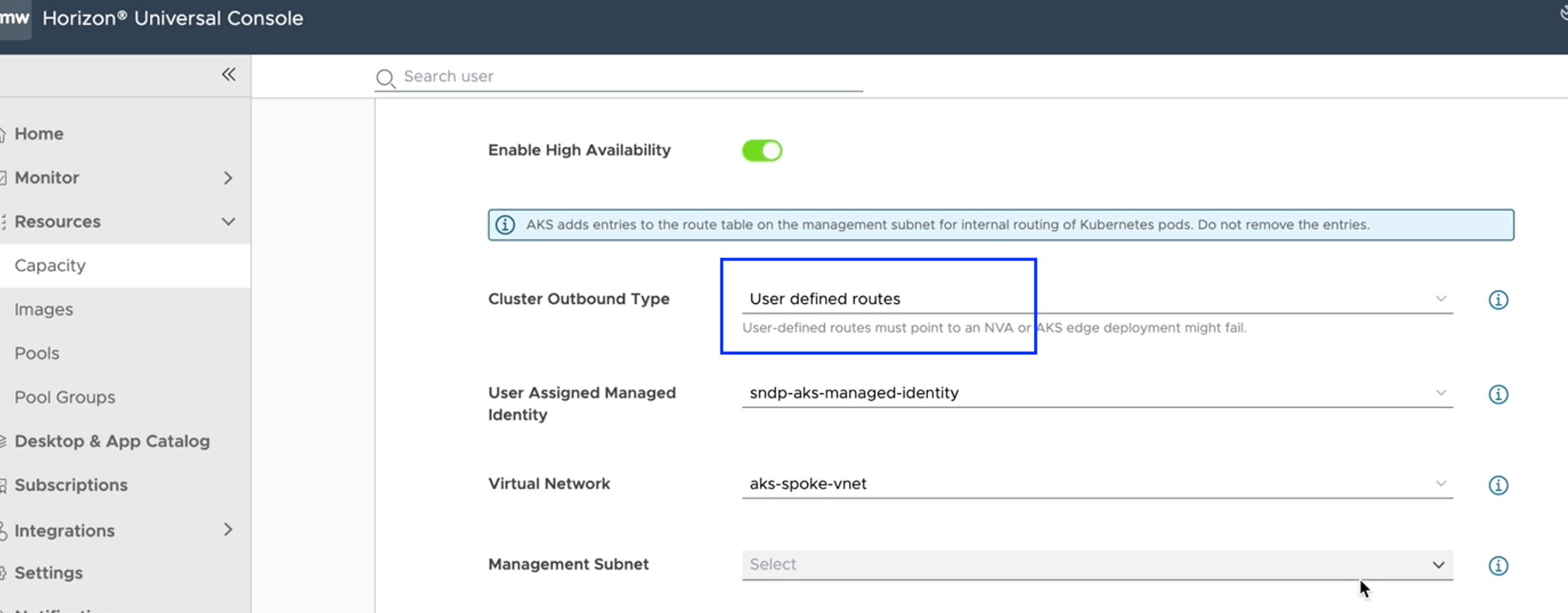Collapse the Resources section
The image size is (1568, 613).
(x=228, y=222)
